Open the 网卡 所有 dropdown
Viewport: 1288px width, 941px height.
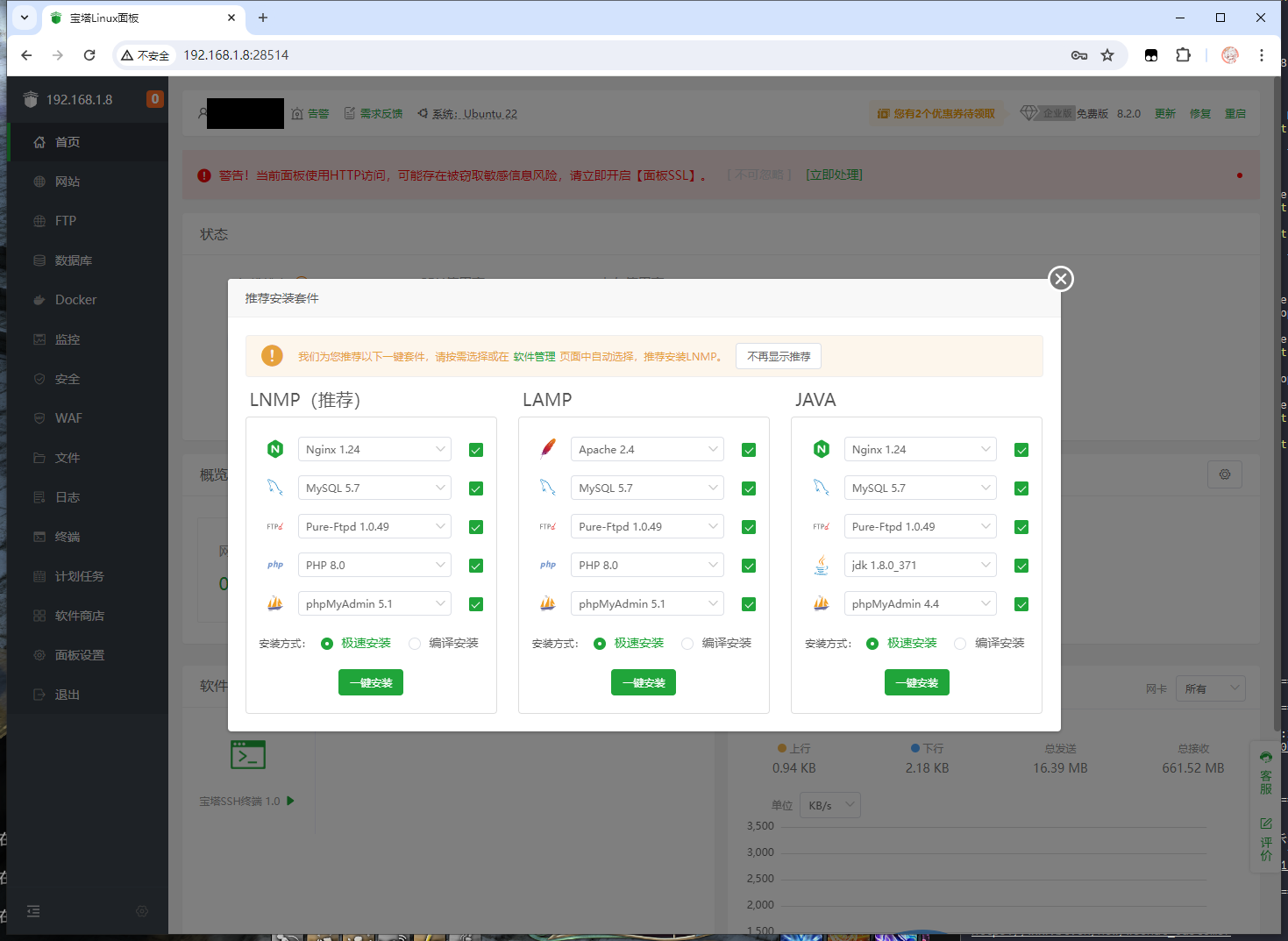pos(1211,688)
